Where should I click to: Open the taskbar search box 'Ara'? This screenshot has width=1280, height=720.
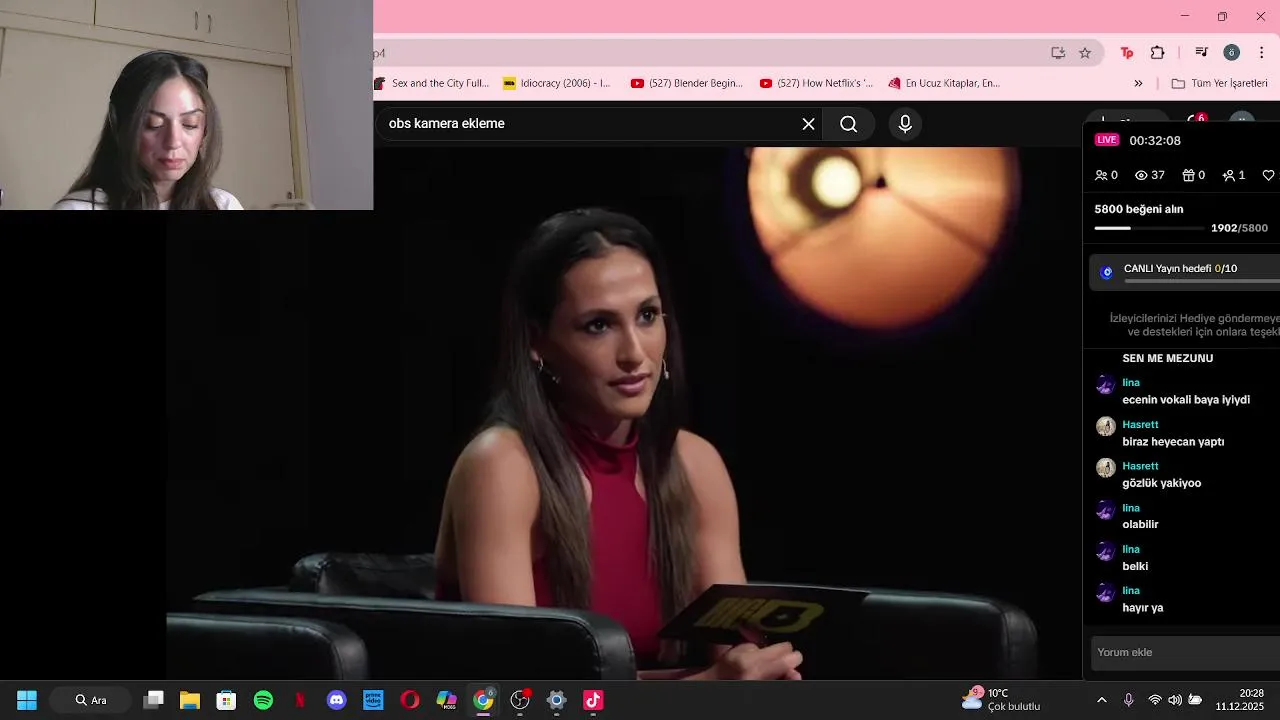(x=90, y=700)
